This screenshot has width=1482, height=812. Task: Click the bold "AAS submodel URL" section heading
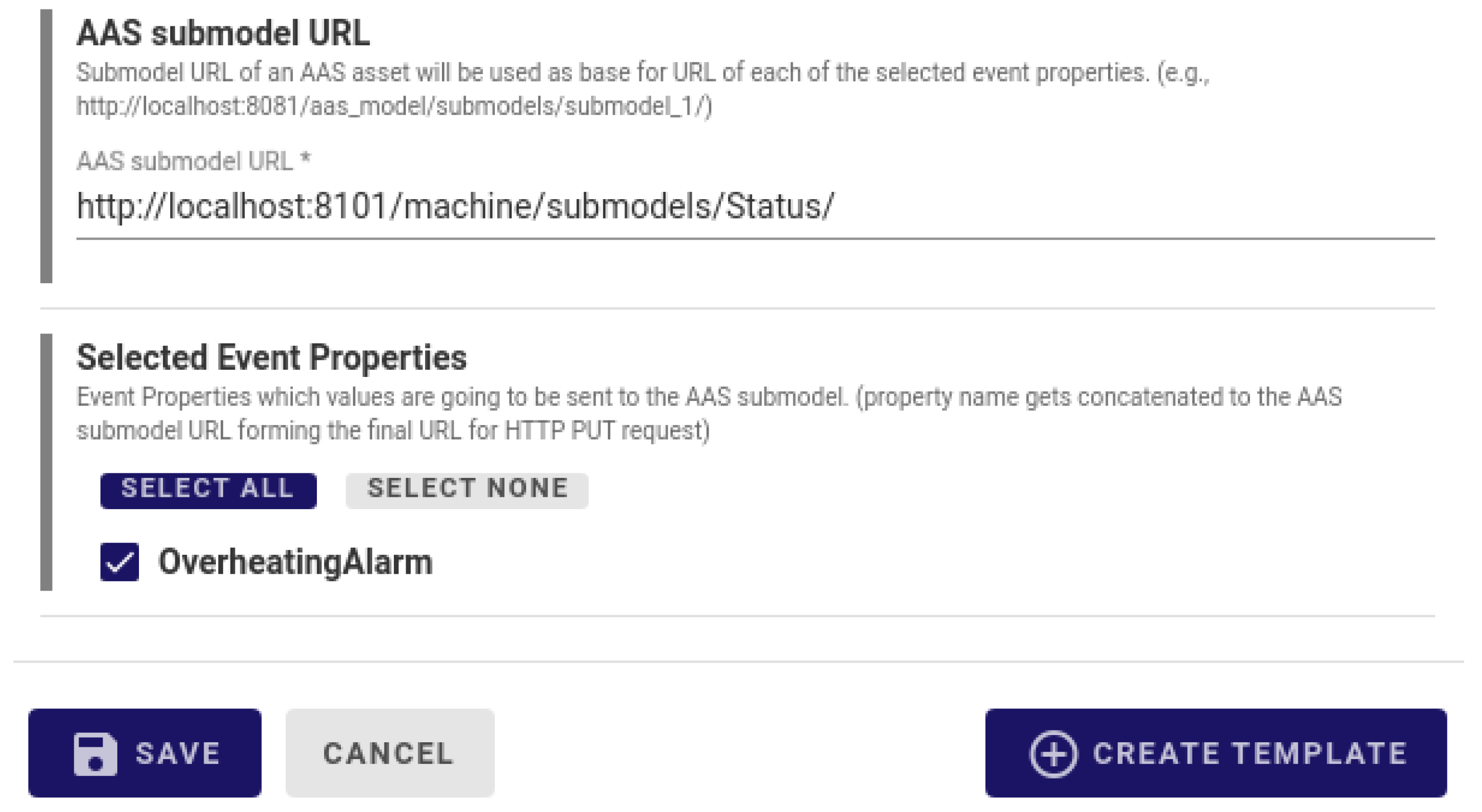223,33
